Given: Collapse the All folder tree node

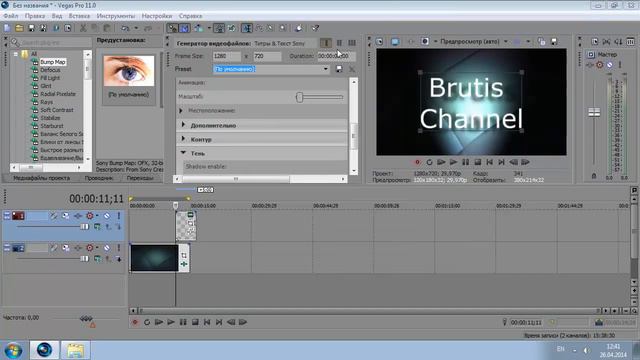Looking at the screenshot, I should (x=16, y=54).
